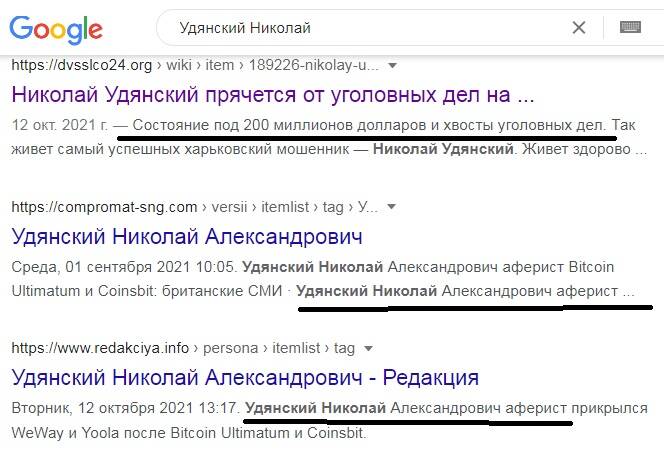
Task: Expand options arrow beside dvsslco24.org result
Action: pos(392,66)
